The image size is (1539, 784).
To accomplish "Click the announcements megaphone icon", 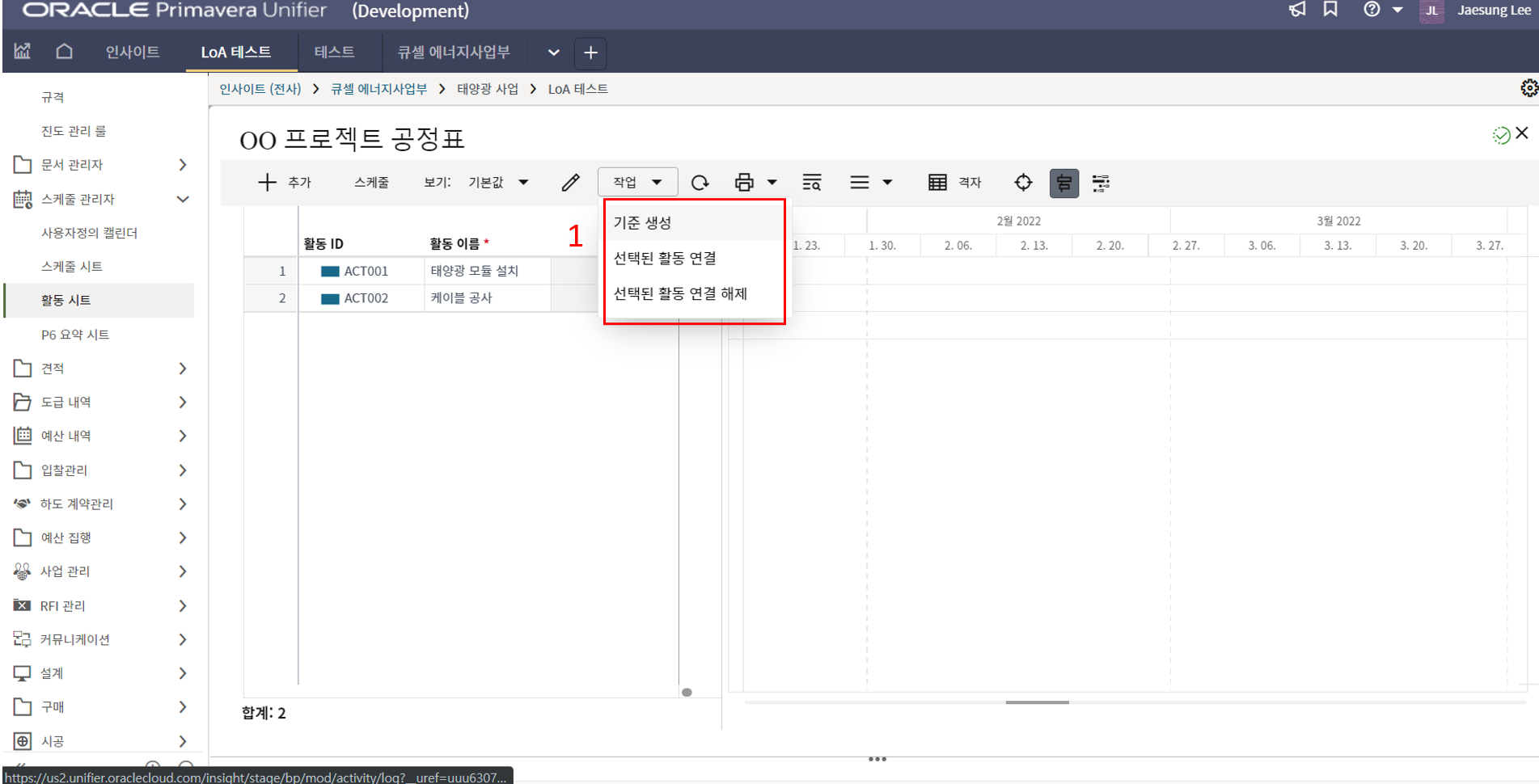I will click(x=1297, y=10).
